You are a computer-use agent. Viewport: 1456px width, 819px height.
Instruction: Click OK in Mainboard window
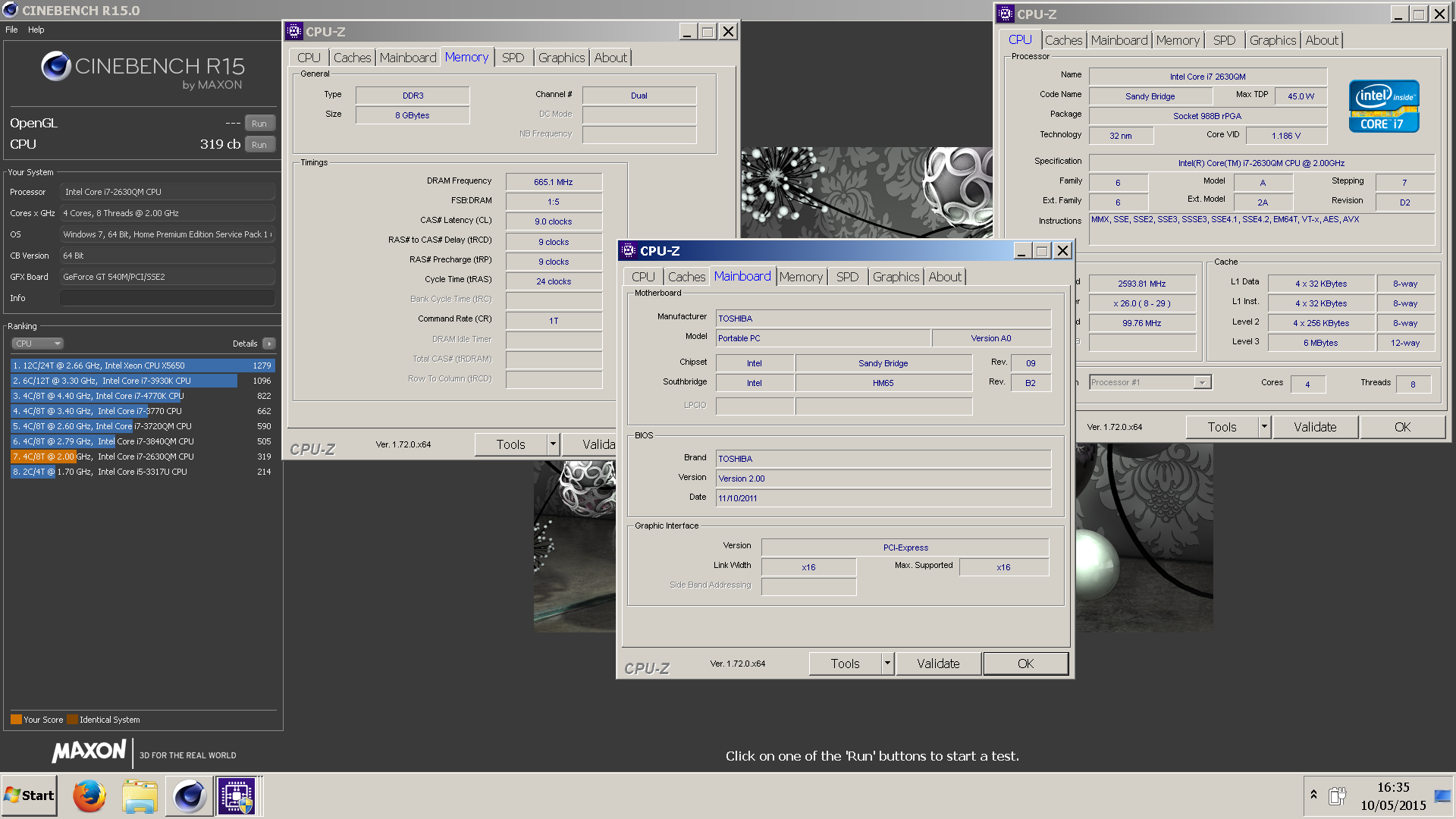pyautogui.click(x=1025, y=664)
